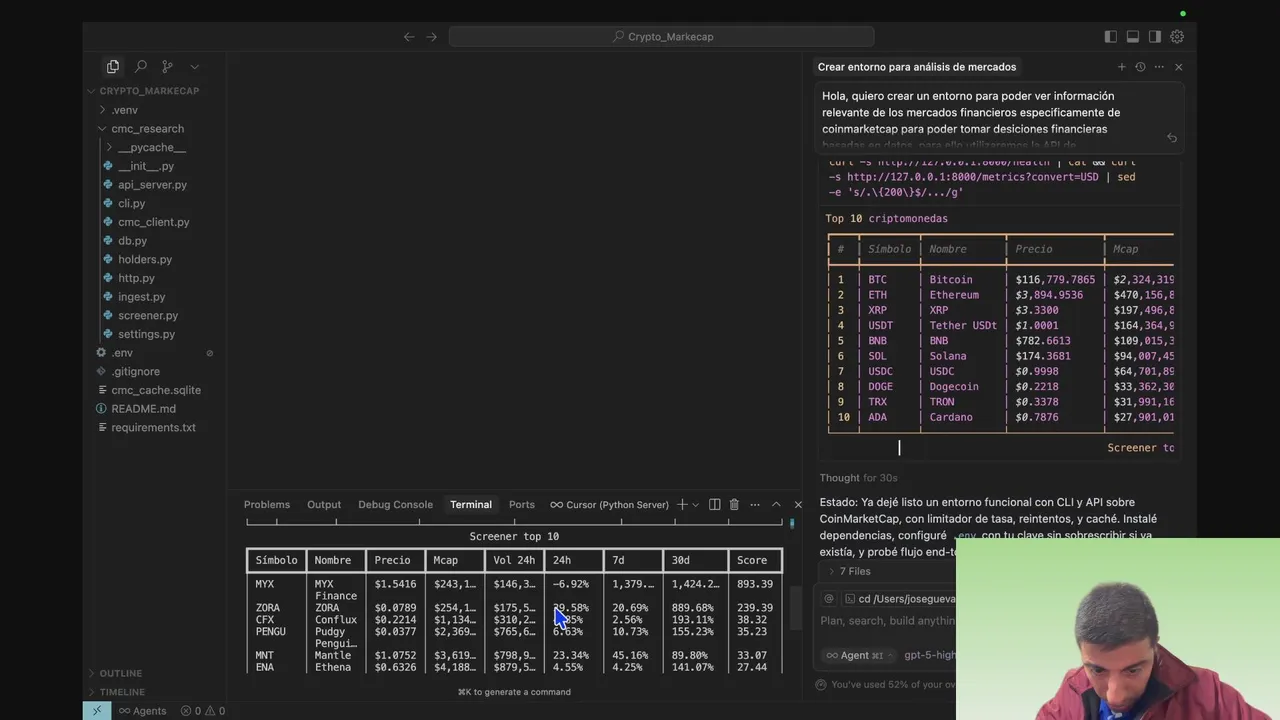
Task: Open cli.py file
Action: pyautogui.click(x=131, y=204)
